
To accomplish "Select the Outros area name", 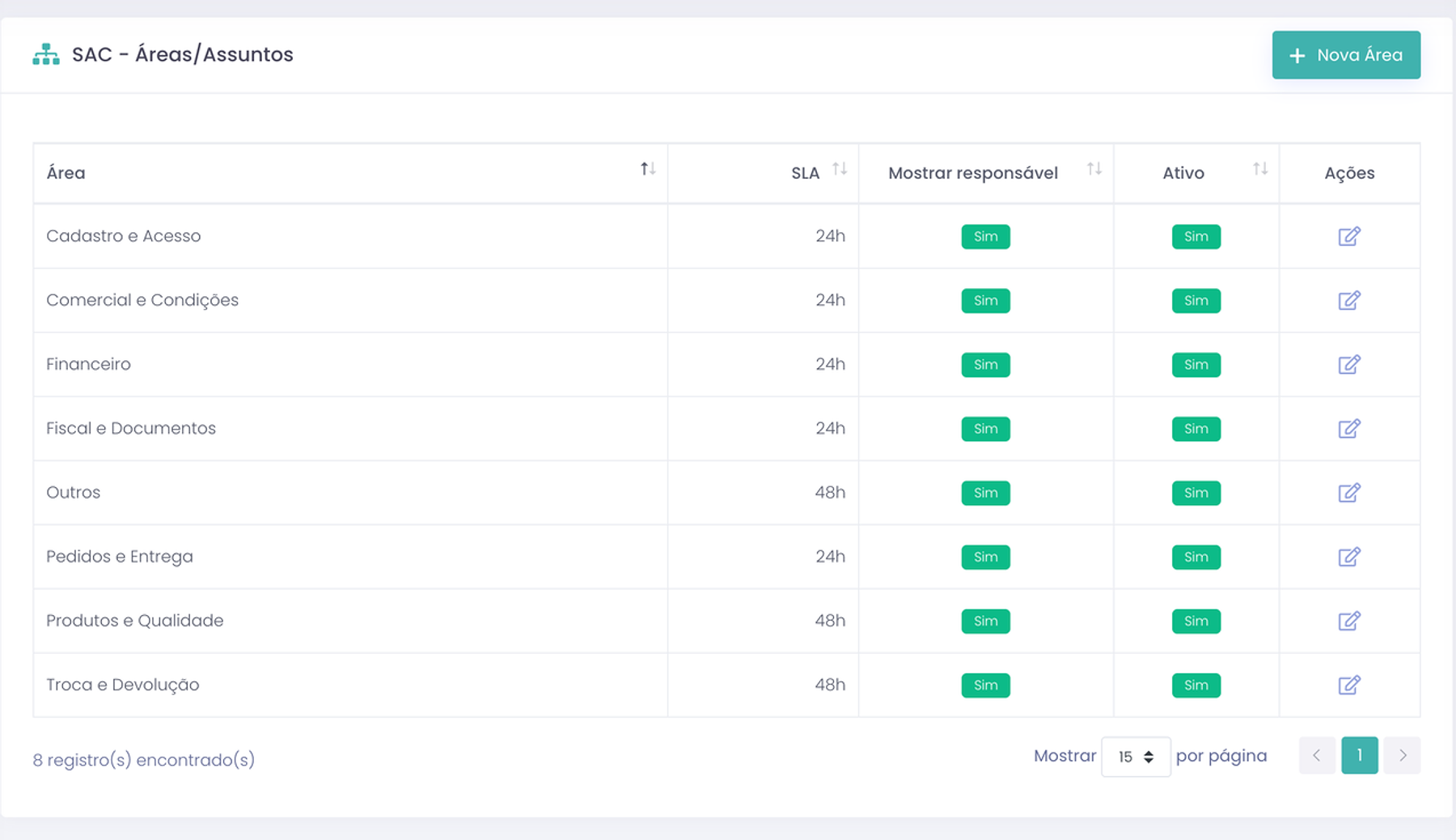I will click(73, 492).
